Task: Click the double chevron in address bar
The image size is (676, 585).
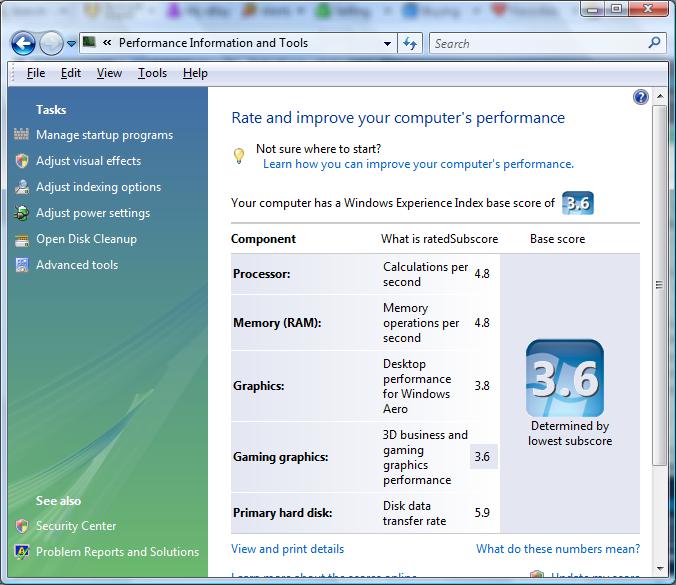Action: [107, 42]
